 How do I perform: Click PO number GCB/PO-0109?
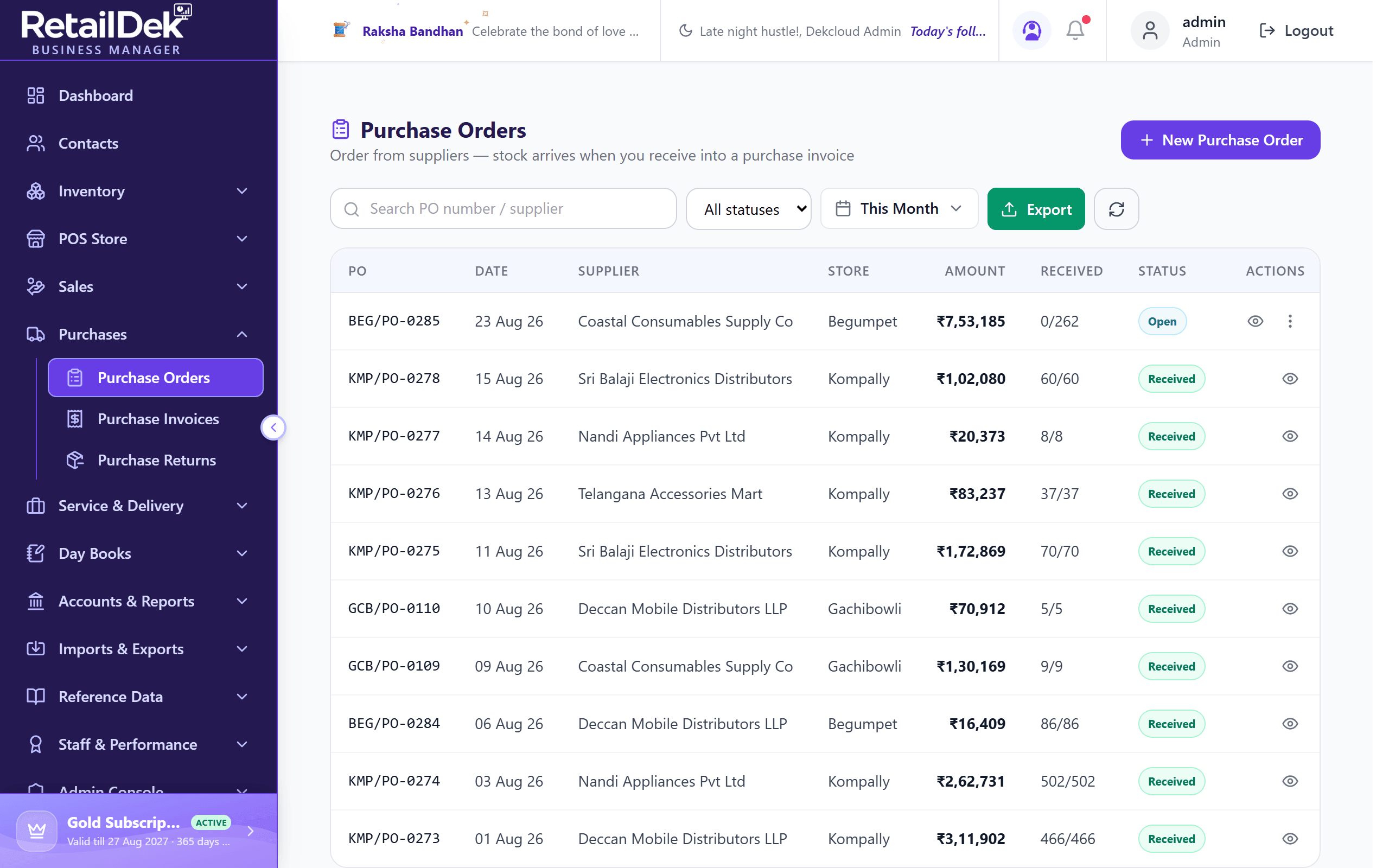pyautogui.click(x=394, y=666)
